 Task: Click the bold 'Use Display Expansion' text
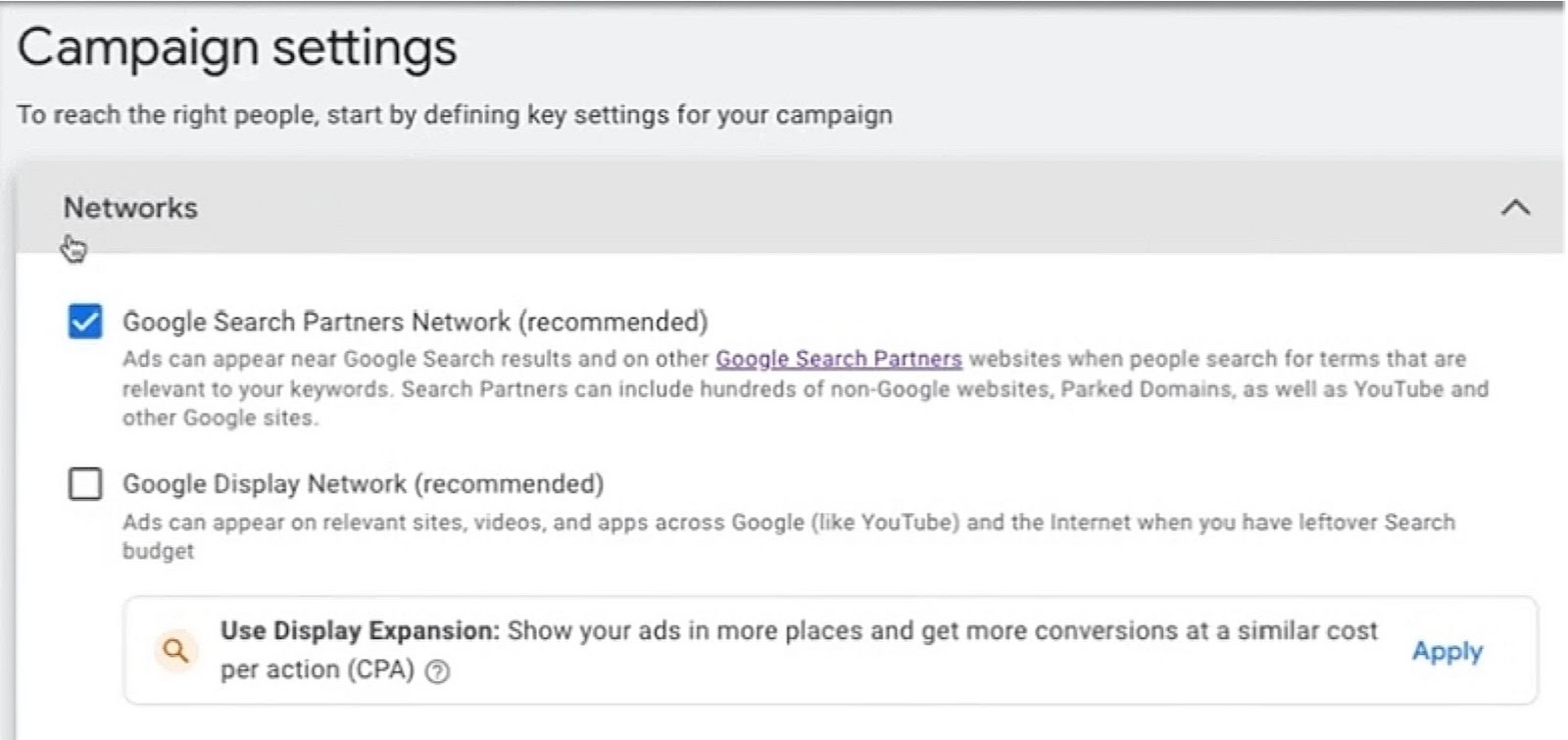point(360,630)
